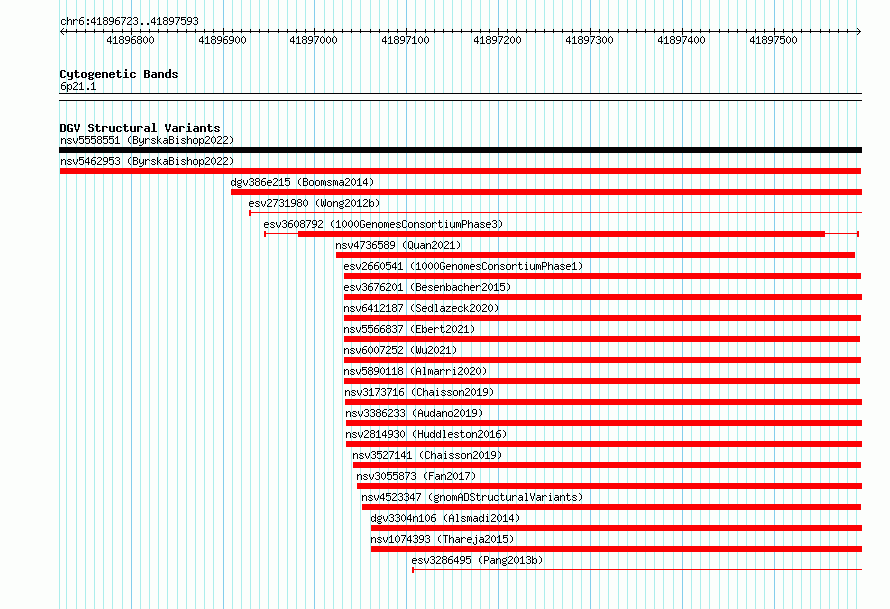
Task: Open nsv5890118 (Almarri2020) label
Action: pyautogui.click(x=415, y=371)
